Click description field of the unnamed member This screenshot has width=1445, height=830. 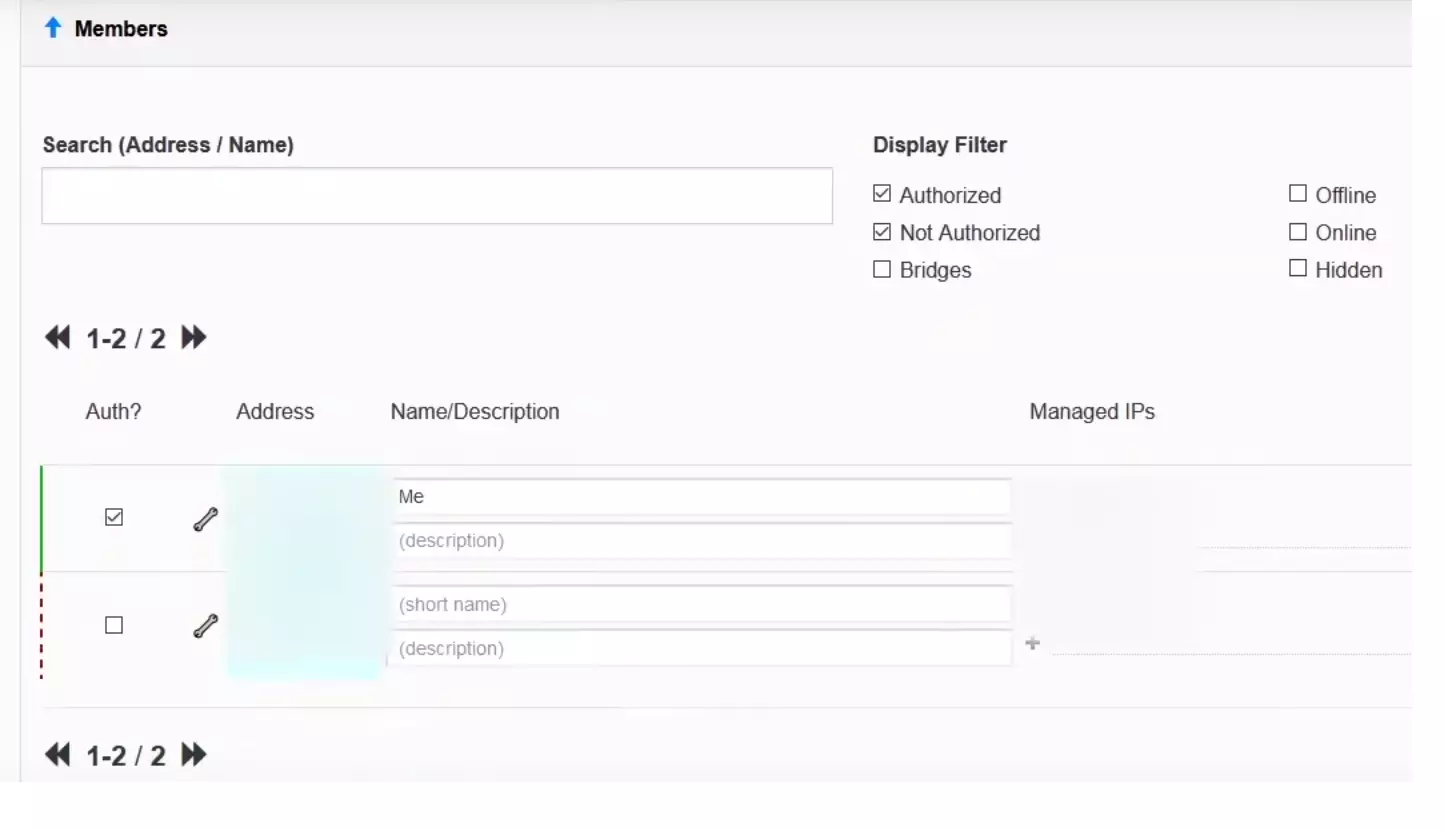point(702,649)
